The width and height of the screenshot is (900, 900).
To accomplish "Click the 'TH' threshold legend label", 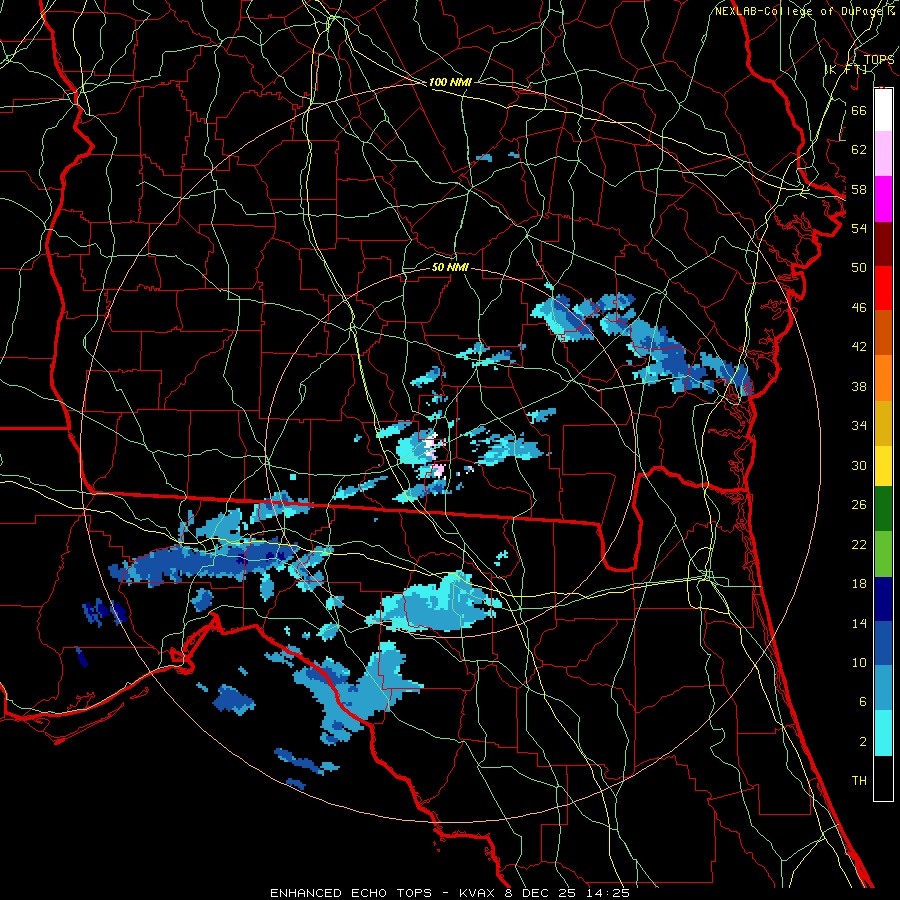I will click(859, 780).
